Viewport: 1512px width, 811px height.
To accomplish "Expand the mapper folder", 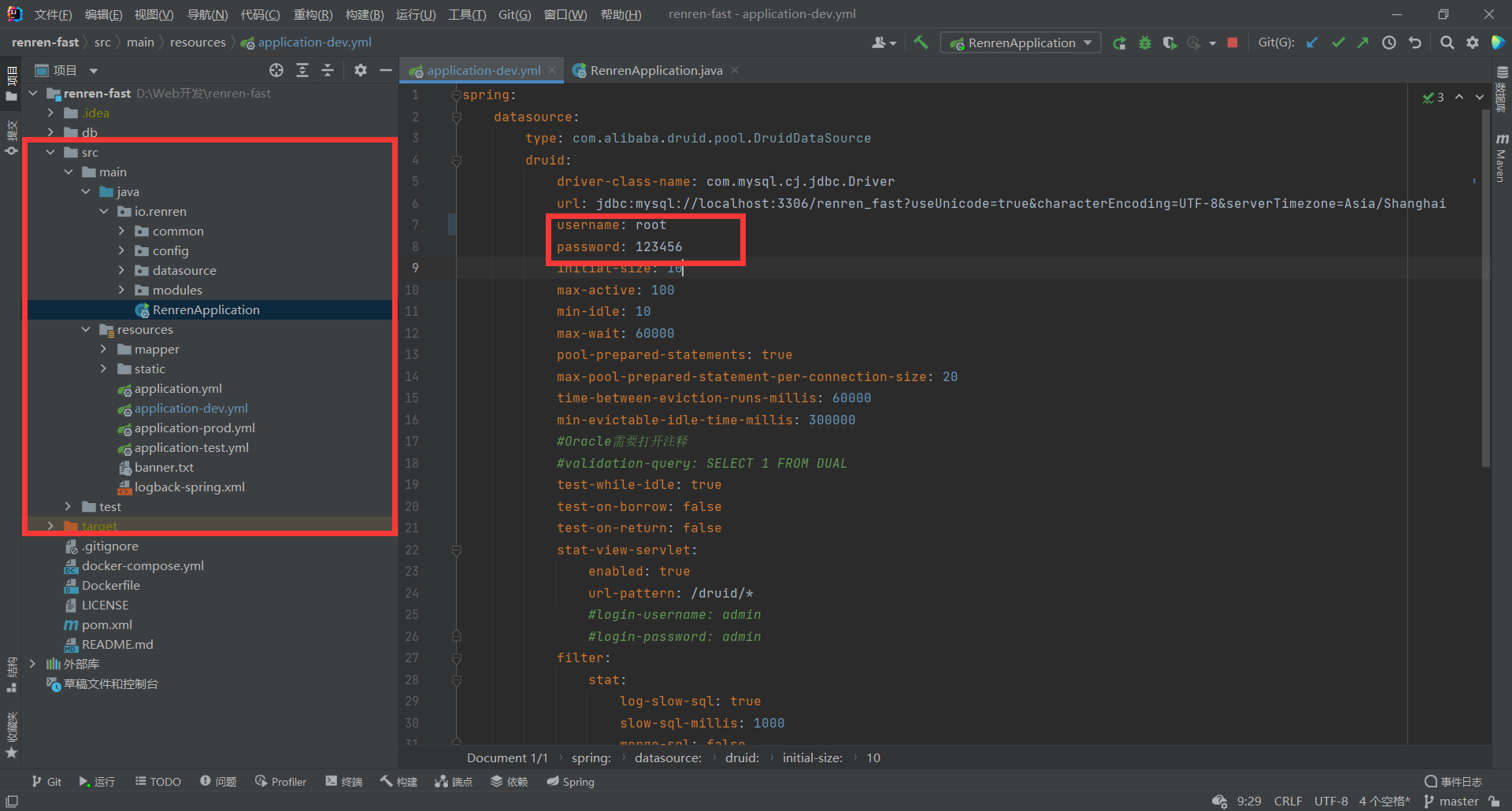I will pyautogui.click(x=103, y=349).
